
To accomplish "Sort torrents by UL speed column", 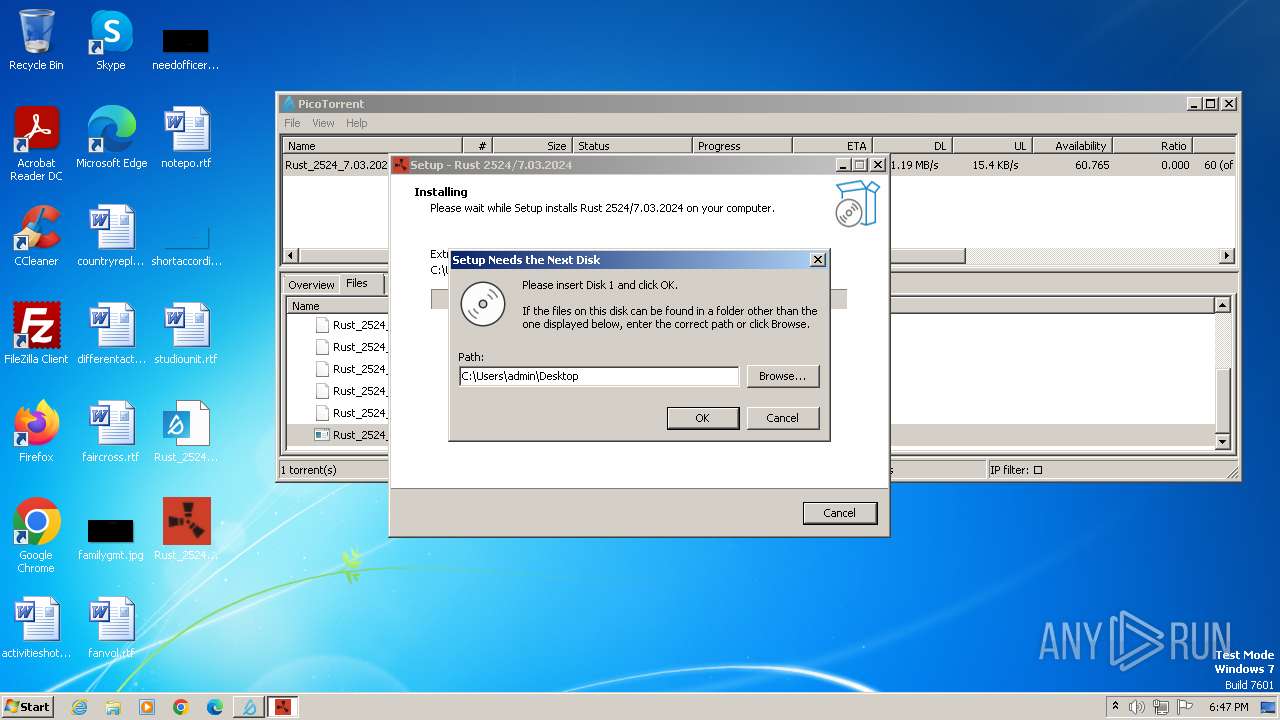I will pyautogui.click(x=993, y=146).
